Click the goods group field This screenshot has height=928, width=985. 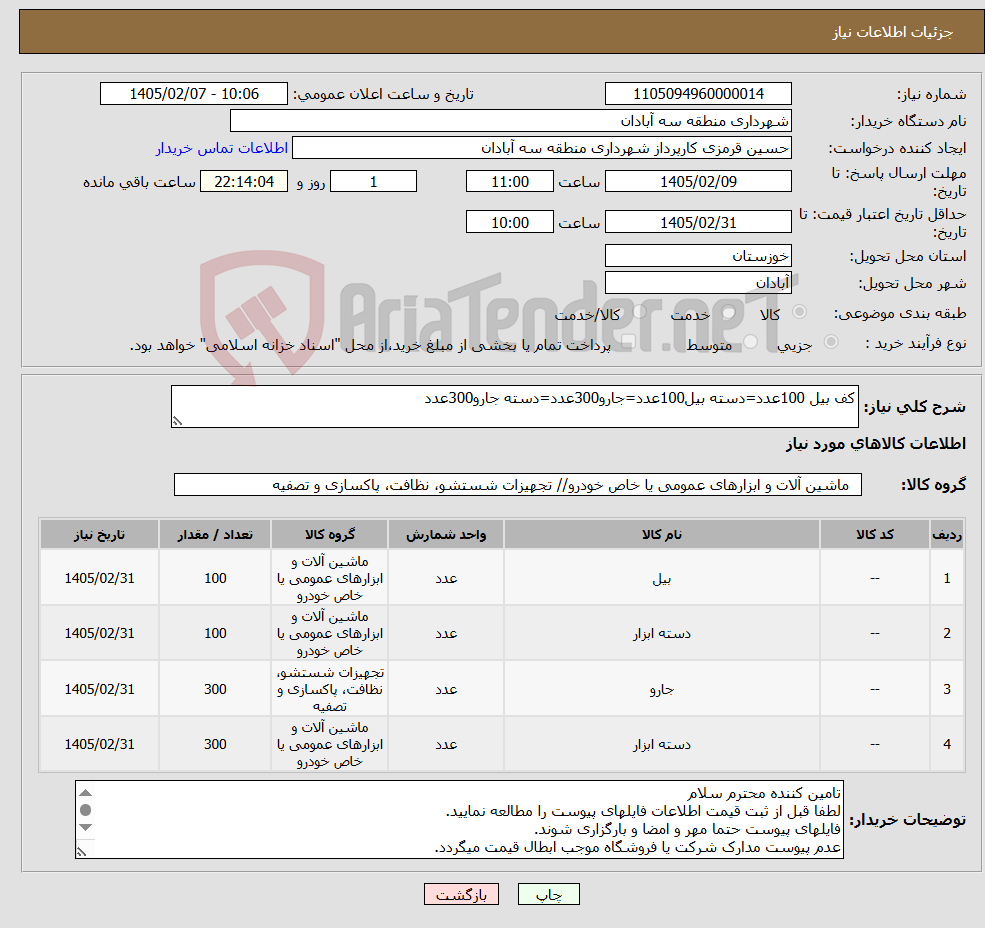tap(518, 484)
